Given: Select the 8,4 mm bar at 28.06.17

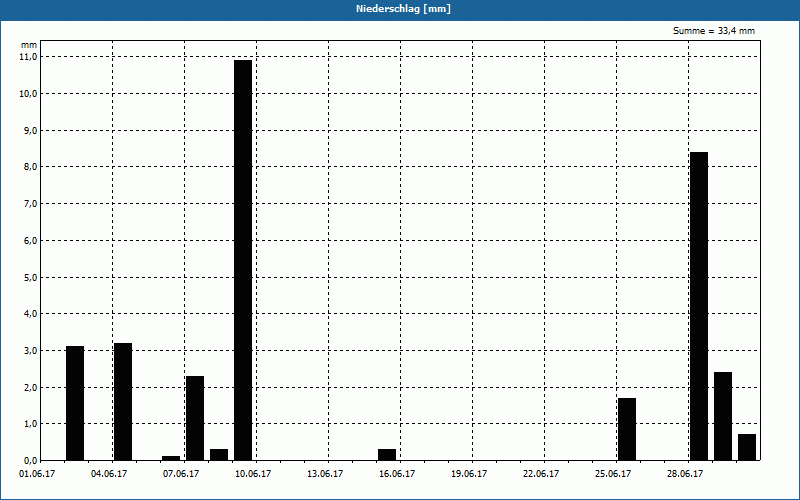Looking at the screenshot, I should pyautogui.click(x=699, y=306).
